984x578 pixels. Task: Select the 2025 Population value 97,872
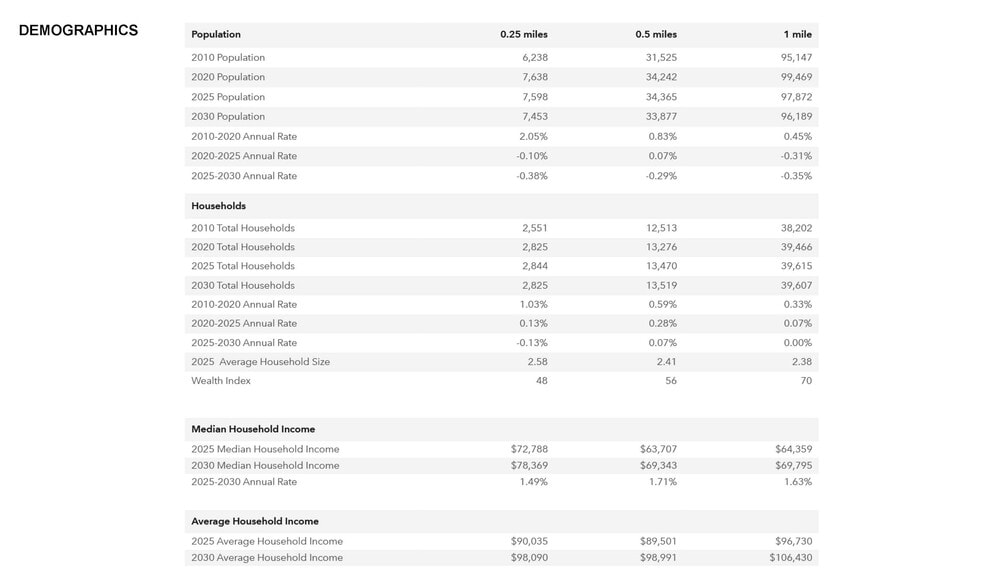796,97
